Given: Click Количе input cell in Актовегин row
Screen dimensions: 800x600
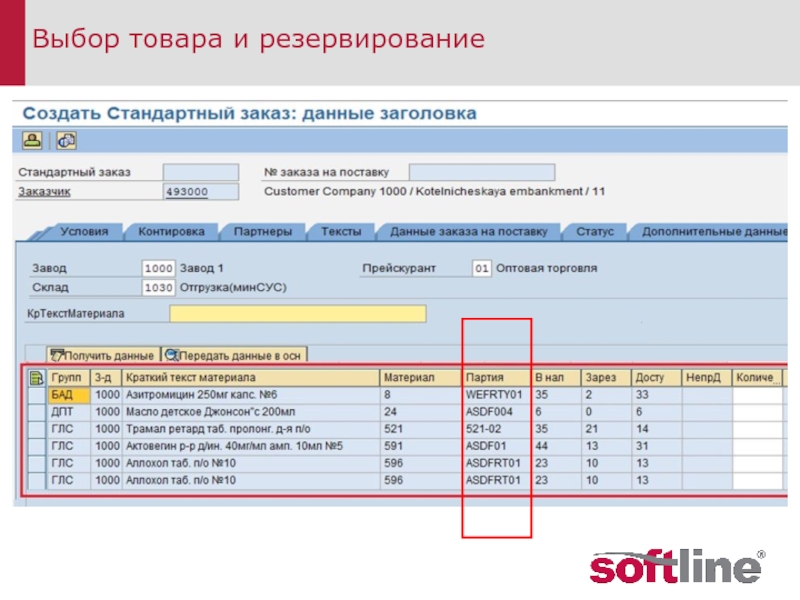Looking at the screenshot, I should click(757, 446).
